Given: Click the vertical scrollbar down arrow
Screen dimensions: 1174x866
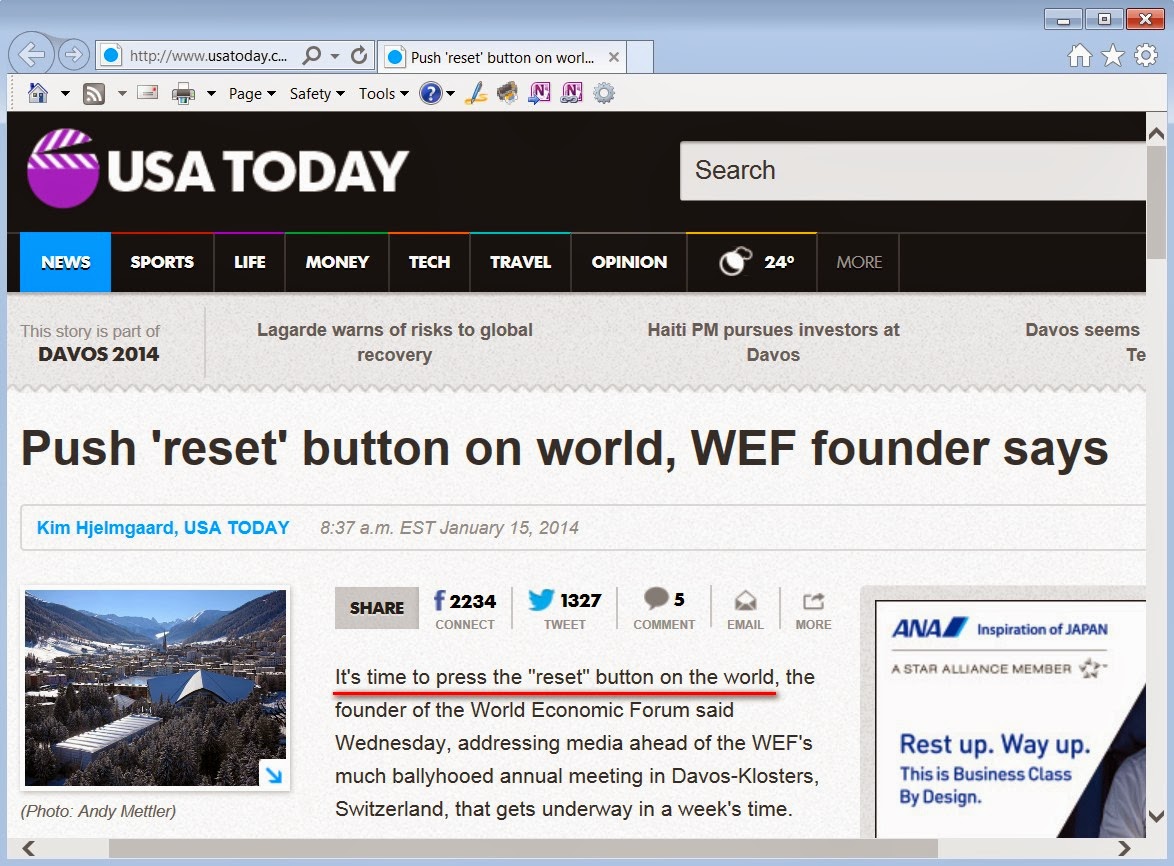Looking at the screenshot, I should click(1156, 816).
